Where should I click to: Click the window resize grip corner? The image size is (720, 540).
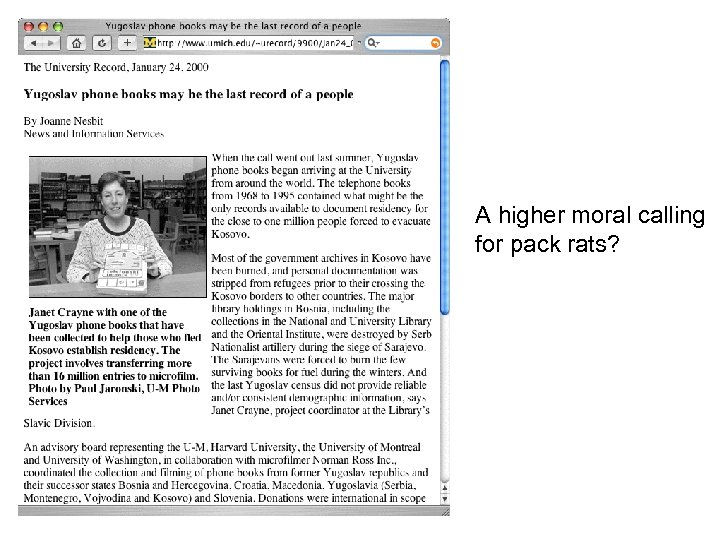(x=445, y=512)
